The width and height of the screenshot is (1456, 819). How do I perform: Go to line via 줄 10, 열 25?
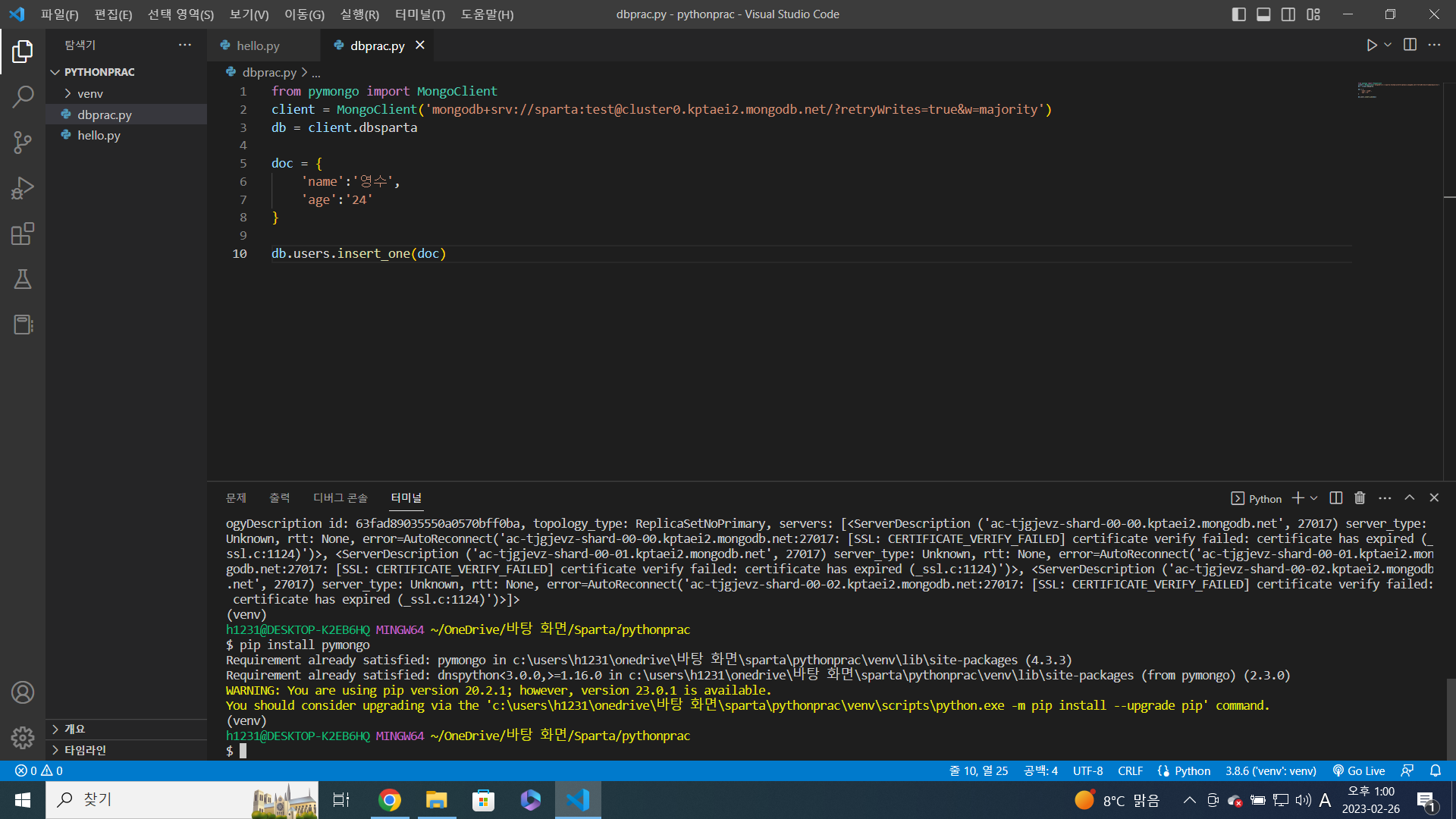(x=978, y=770)
